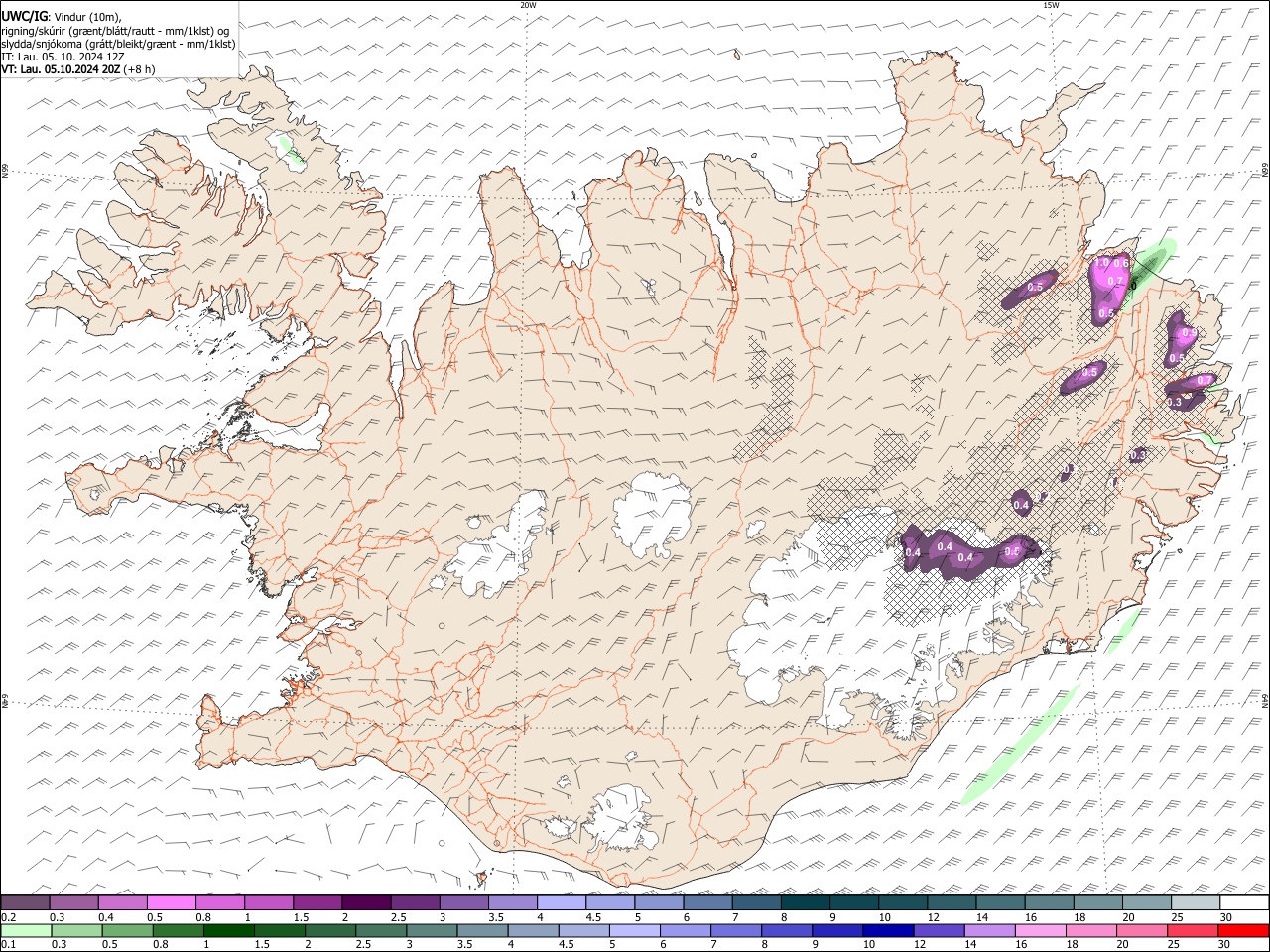Viewport: 1270px width, 952px height.
Task: Click the '30' label in the lower legend row
Action: coord(1225,944)
